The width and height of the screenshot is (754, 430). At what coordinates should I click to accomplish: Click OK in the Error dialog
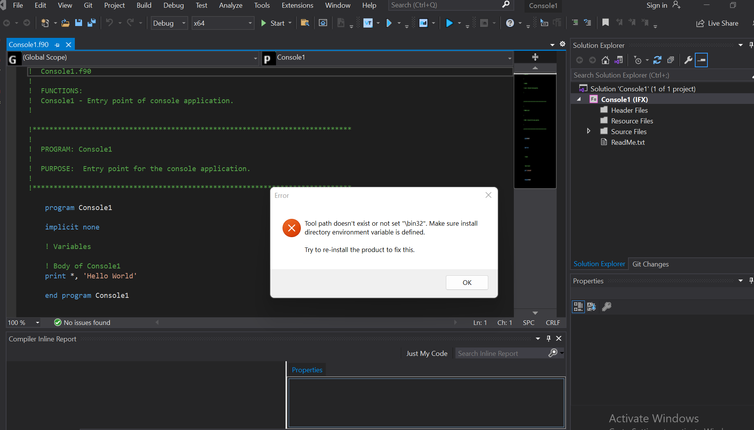[x=467, y=282]
